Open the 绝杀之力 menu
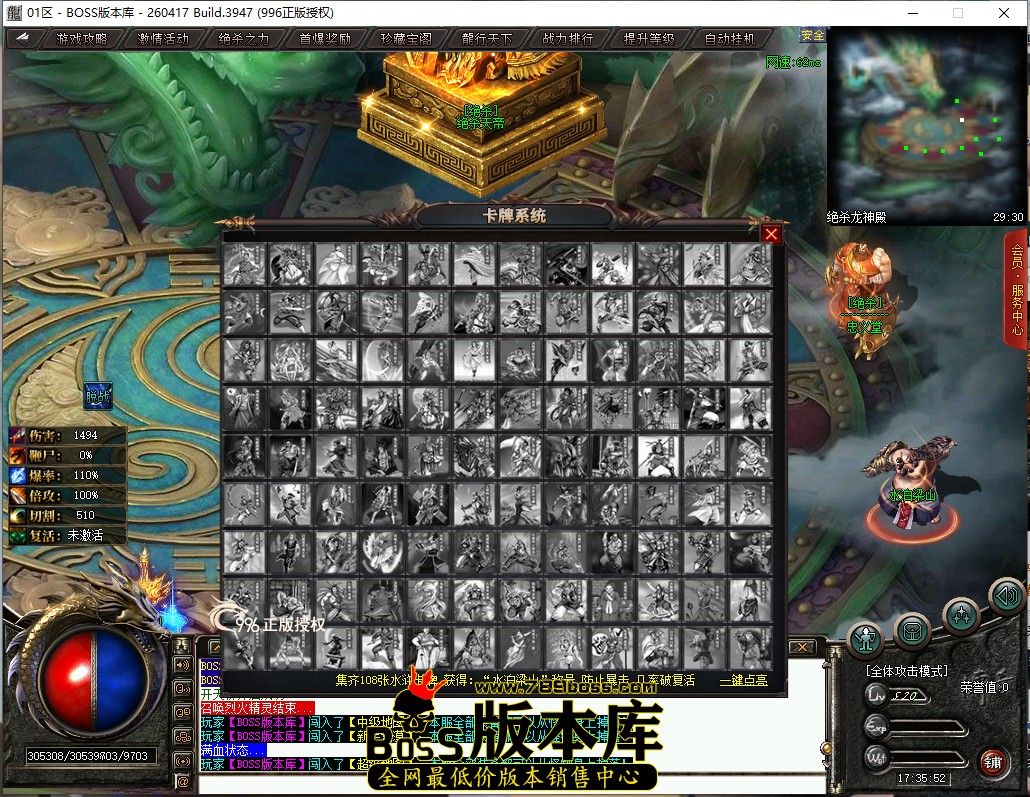This screenshot has height=797, width=1030. [x=243, y=39]
